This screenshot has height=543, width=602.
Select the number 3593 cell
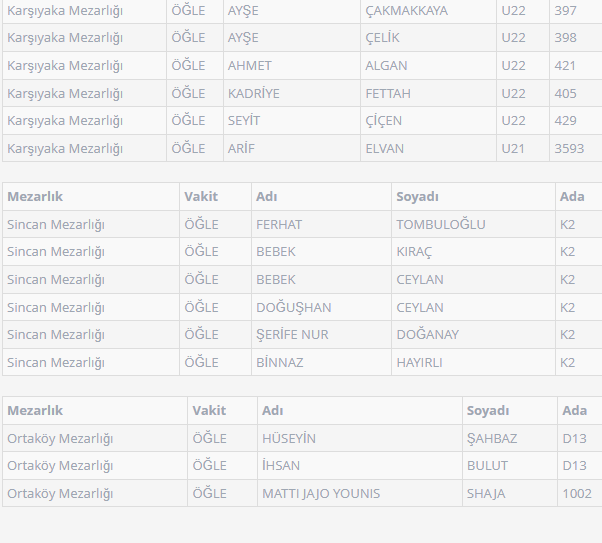coord(570,148)
